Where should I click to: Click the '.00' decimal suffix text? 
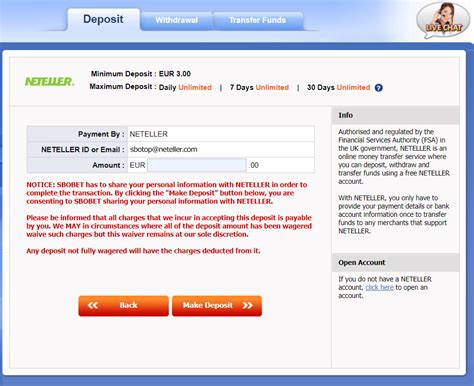pos(254,165)
